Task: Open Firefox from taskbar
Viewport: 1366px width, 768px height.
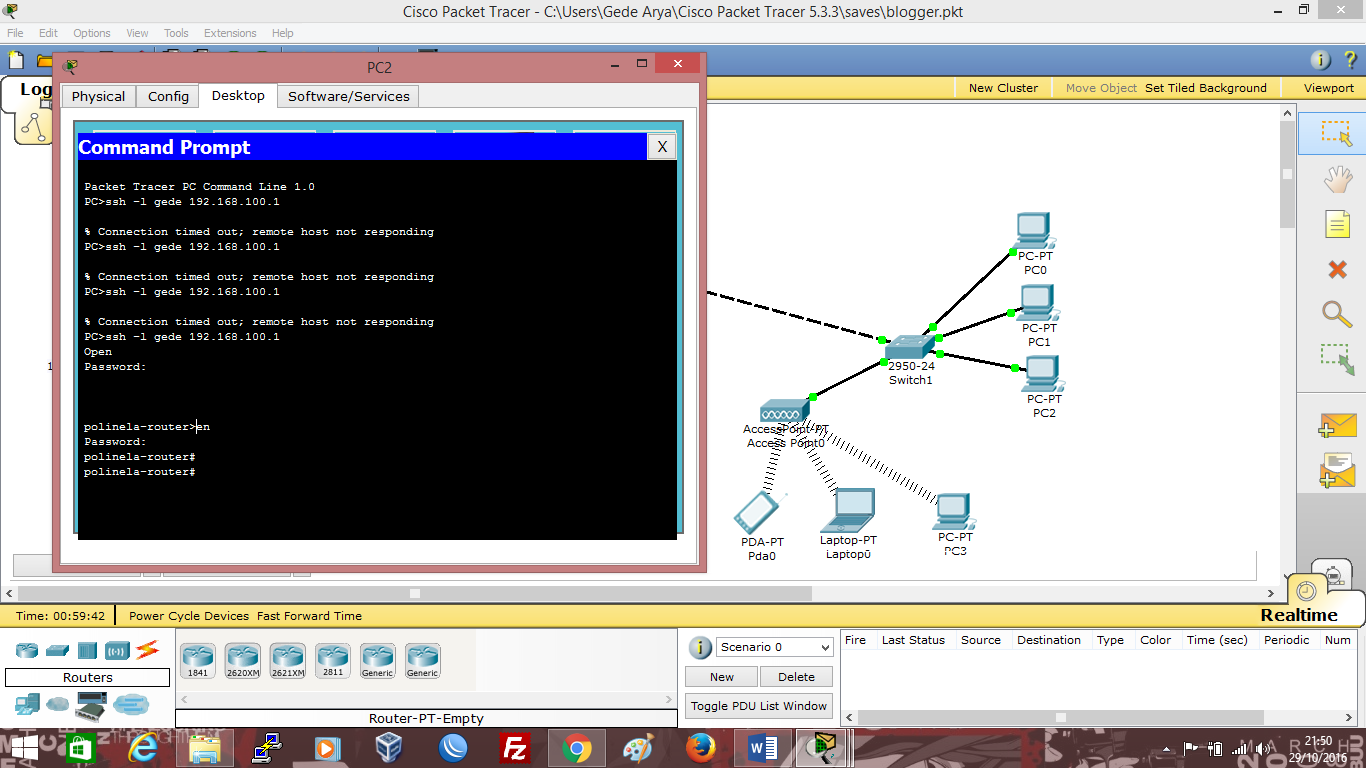Action: (700, 749)
